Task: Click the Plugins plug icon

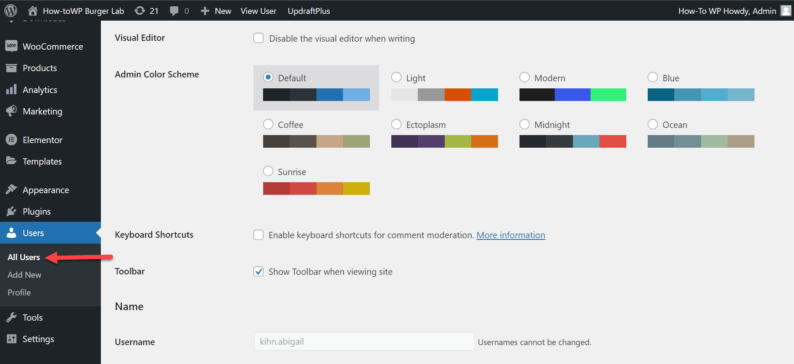Action: pos(11,212)
